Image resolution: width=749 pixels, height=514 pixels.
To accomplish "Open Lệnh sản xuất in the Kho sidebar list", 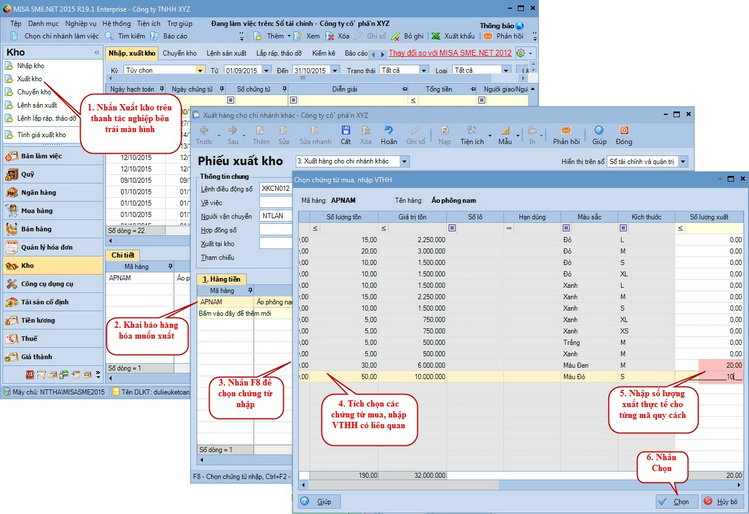I will click(x=37, y=105).
